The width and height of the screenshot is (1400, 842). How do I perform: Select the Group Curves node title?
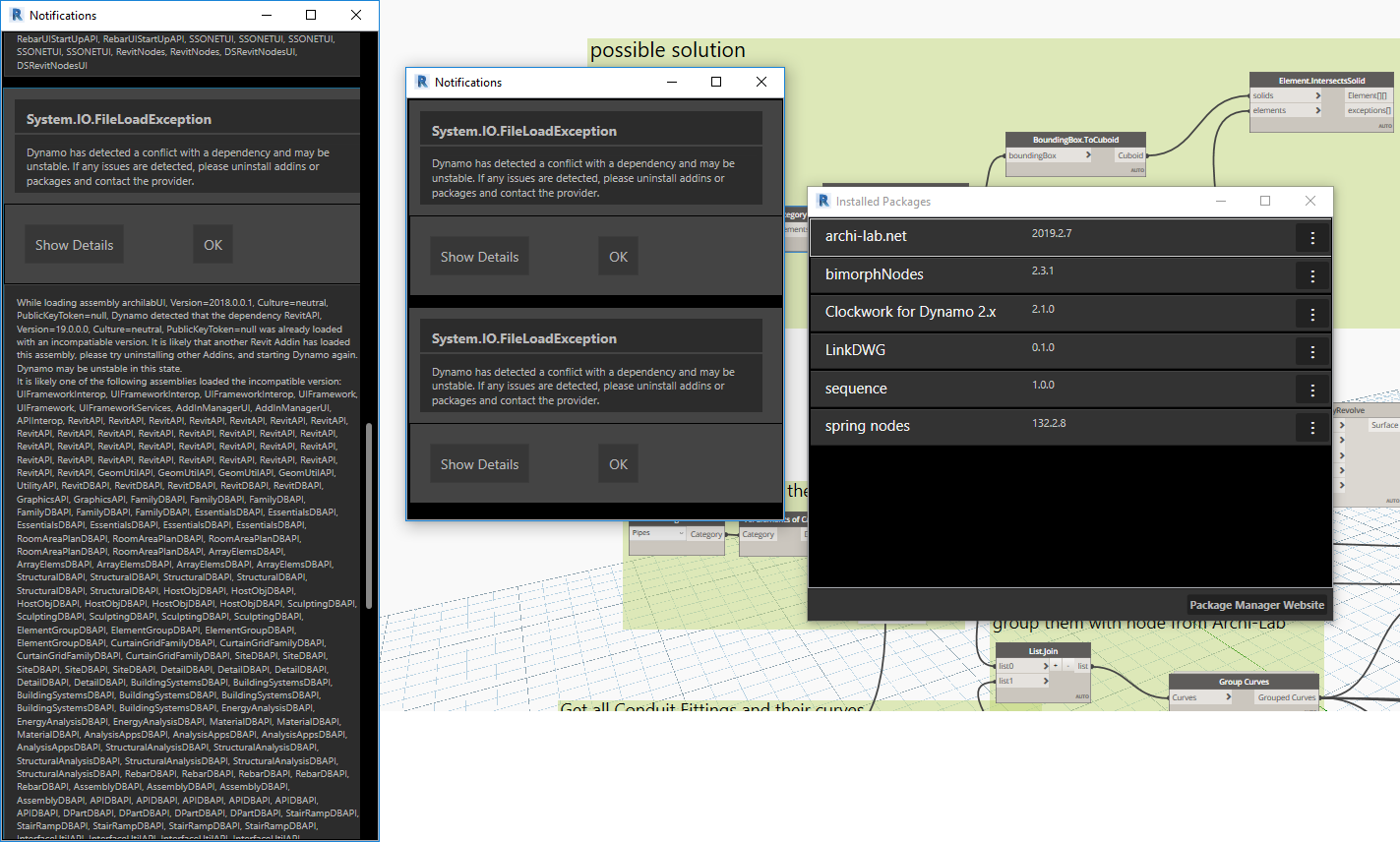tap(1244, 682)
